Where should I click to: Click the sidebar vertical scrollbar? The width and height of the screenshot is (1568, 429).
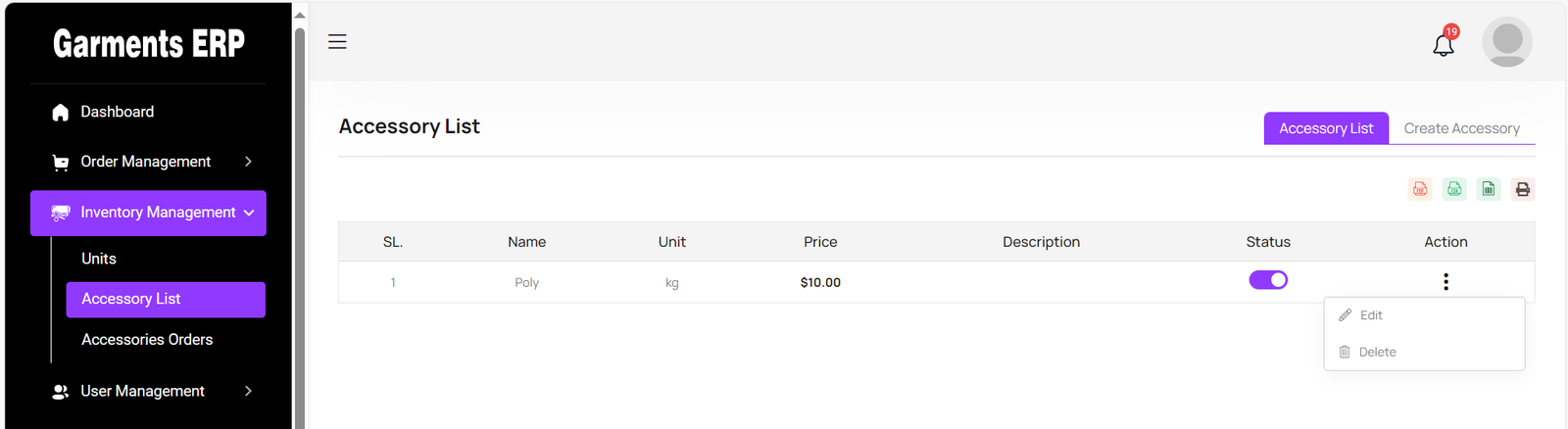300,225
